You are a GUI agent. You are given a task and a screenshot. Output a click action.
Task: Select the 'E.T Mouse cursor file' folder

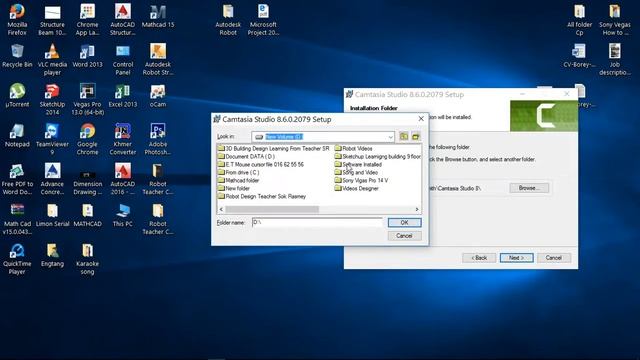[261, 164]
